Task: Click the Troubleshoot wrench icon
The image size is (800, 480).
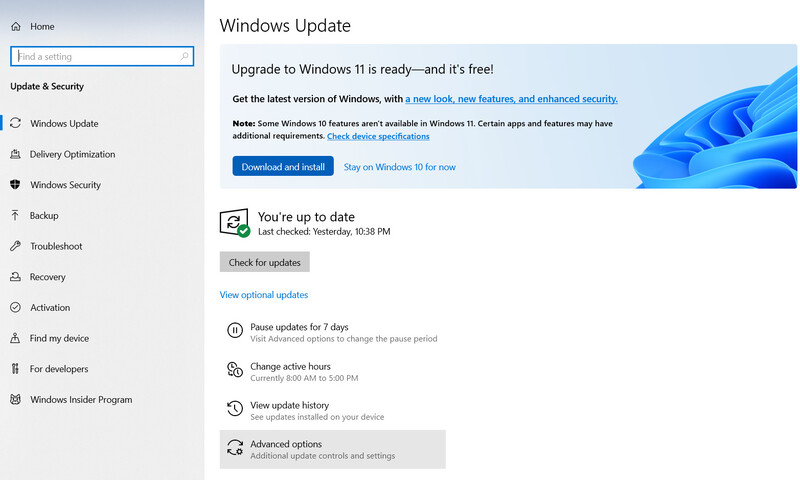Action: click(x=15, y=246)
